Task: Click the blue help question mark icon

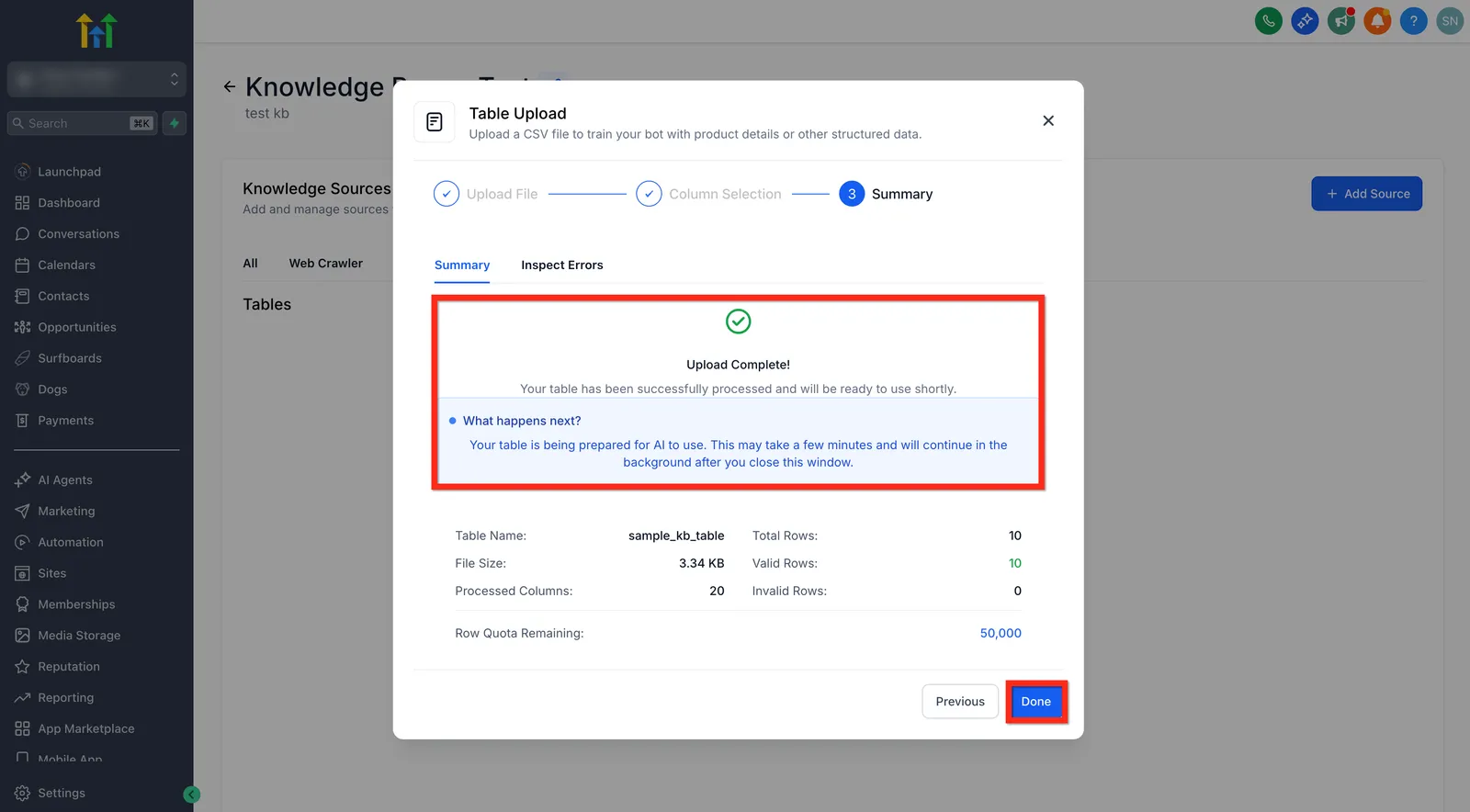Action: 1413,20
